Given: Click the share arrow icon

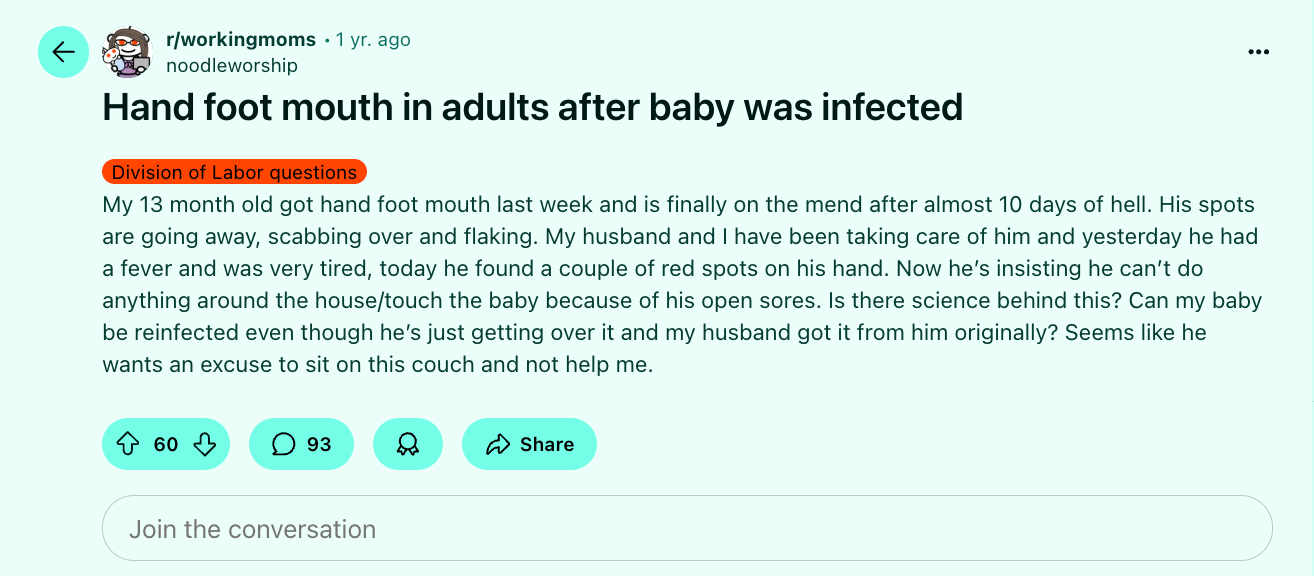Looking at the screenshot, I should point(497,444).
